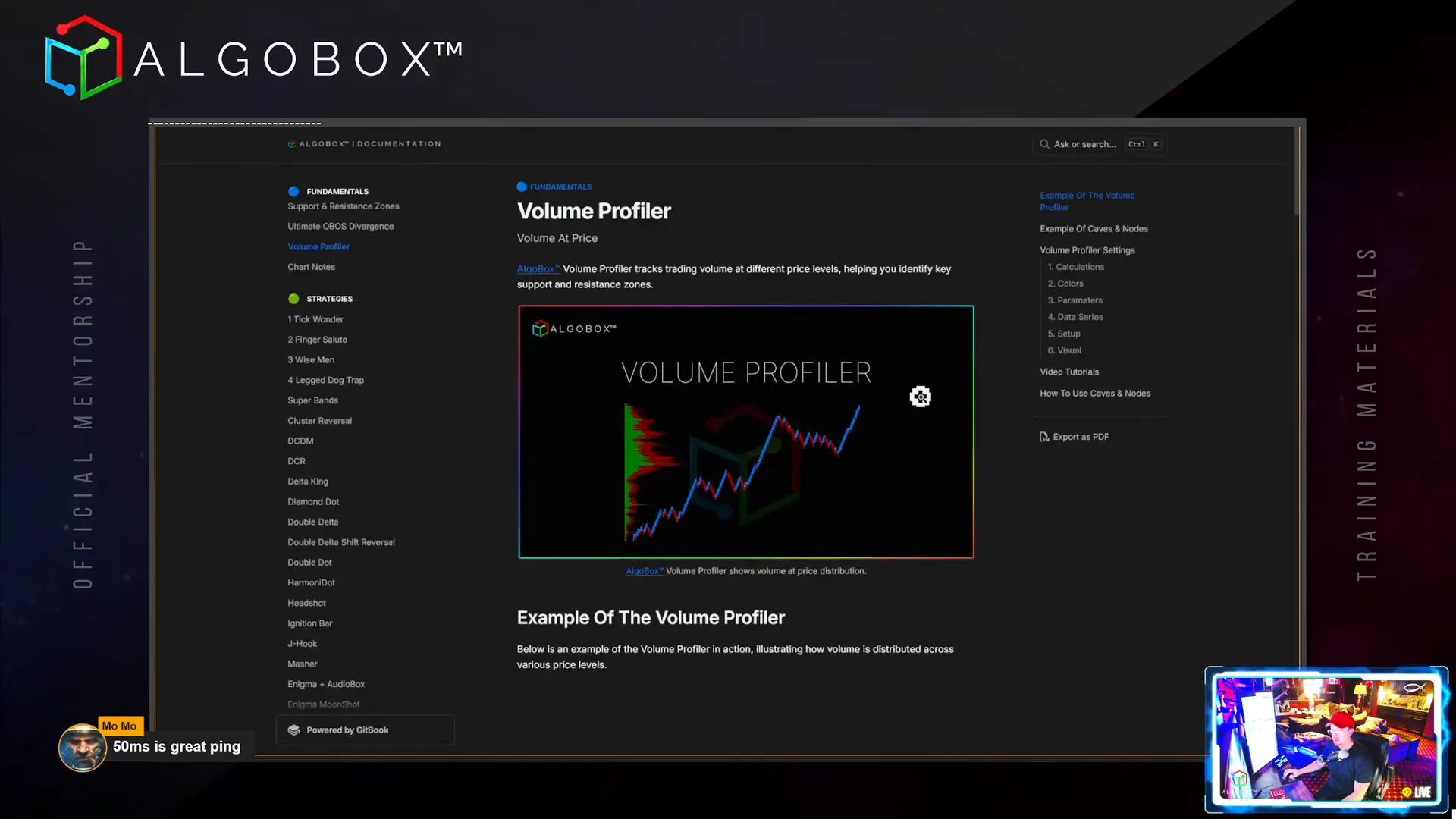Open Delta King strategy
Screen dimensions: 1456x819
(x=308, y=482)
